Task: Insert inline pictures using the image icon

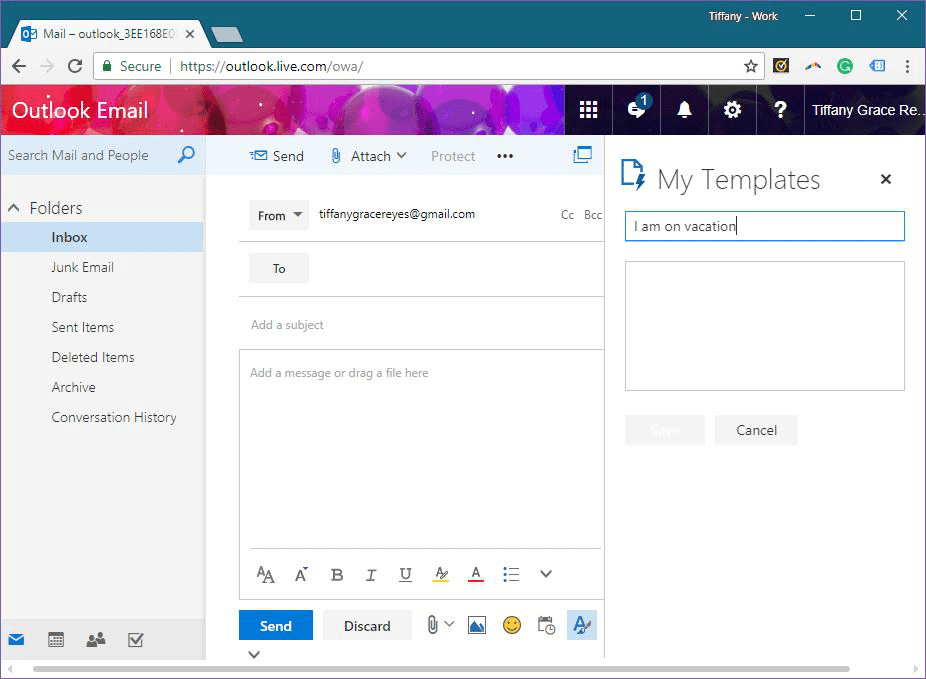Action: point(476,624)
